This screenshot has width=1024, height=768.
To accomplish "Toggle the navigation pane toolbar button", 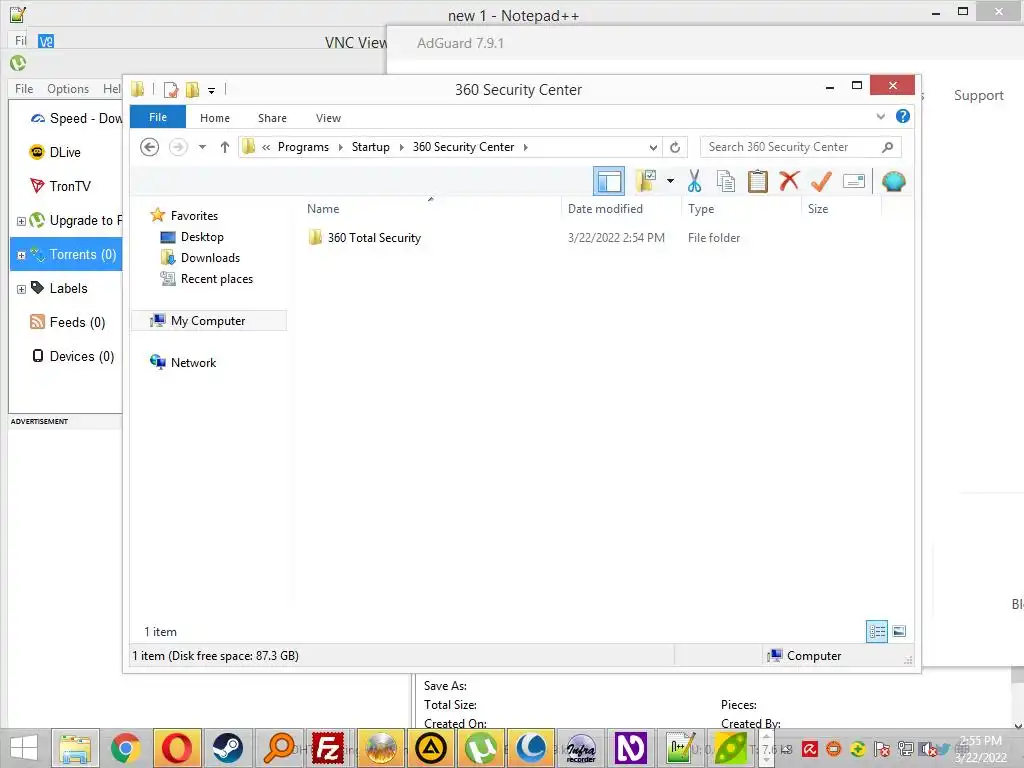I will click(609, 182).
